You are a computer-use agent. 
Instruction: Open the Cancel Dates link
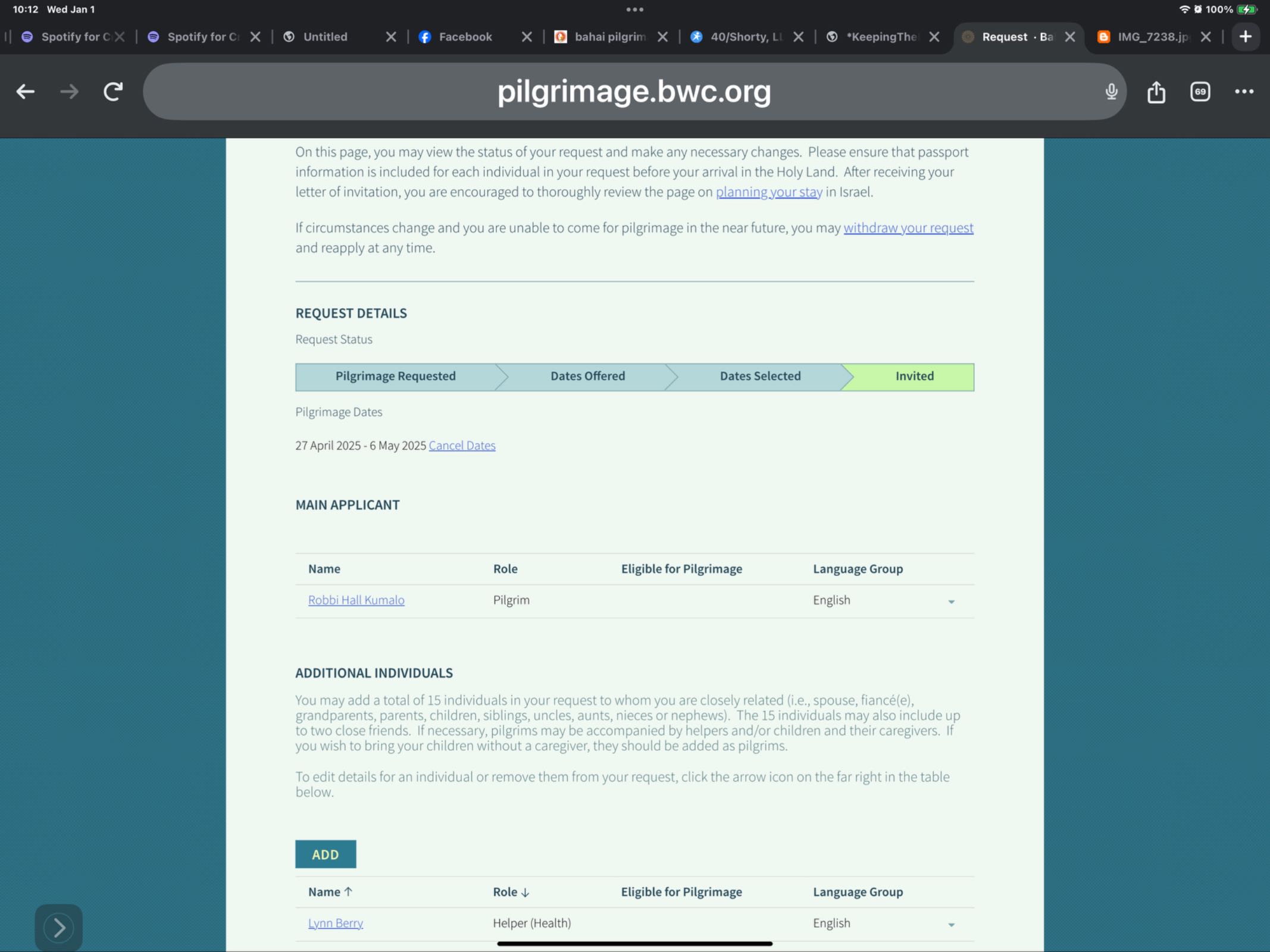tap(462, 446)
